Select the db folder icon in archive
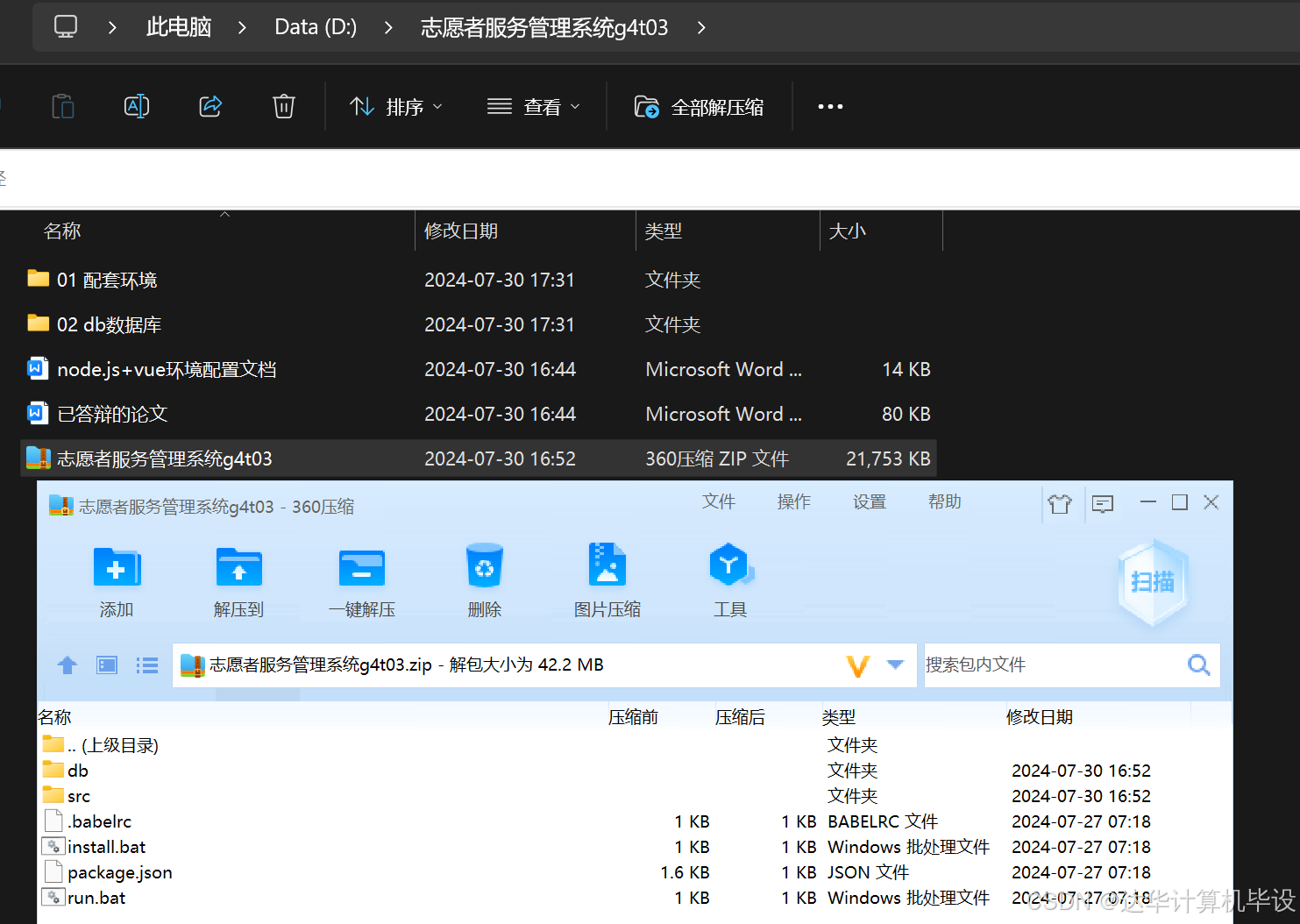The height and width of the screenshot is (924, 1300). point(53,770)
